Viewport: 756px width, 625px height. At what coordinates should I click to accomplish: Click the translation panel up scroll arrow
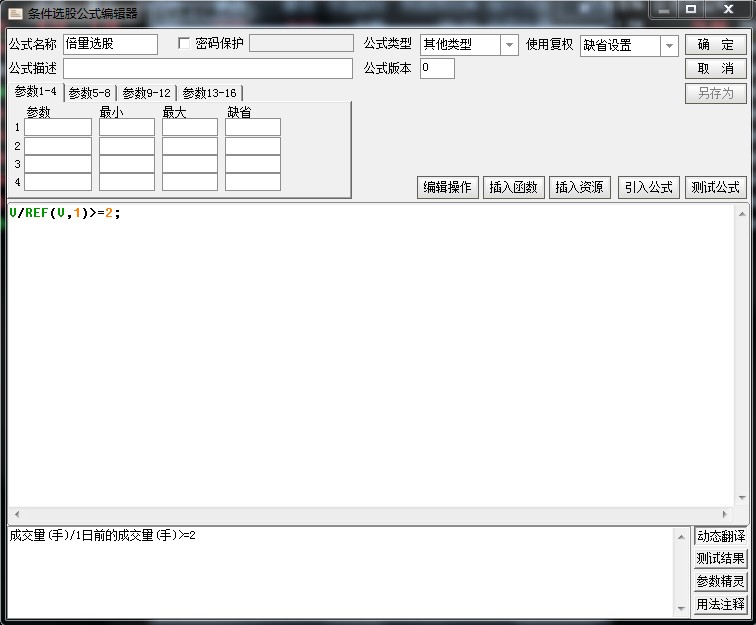pos(681,536)
